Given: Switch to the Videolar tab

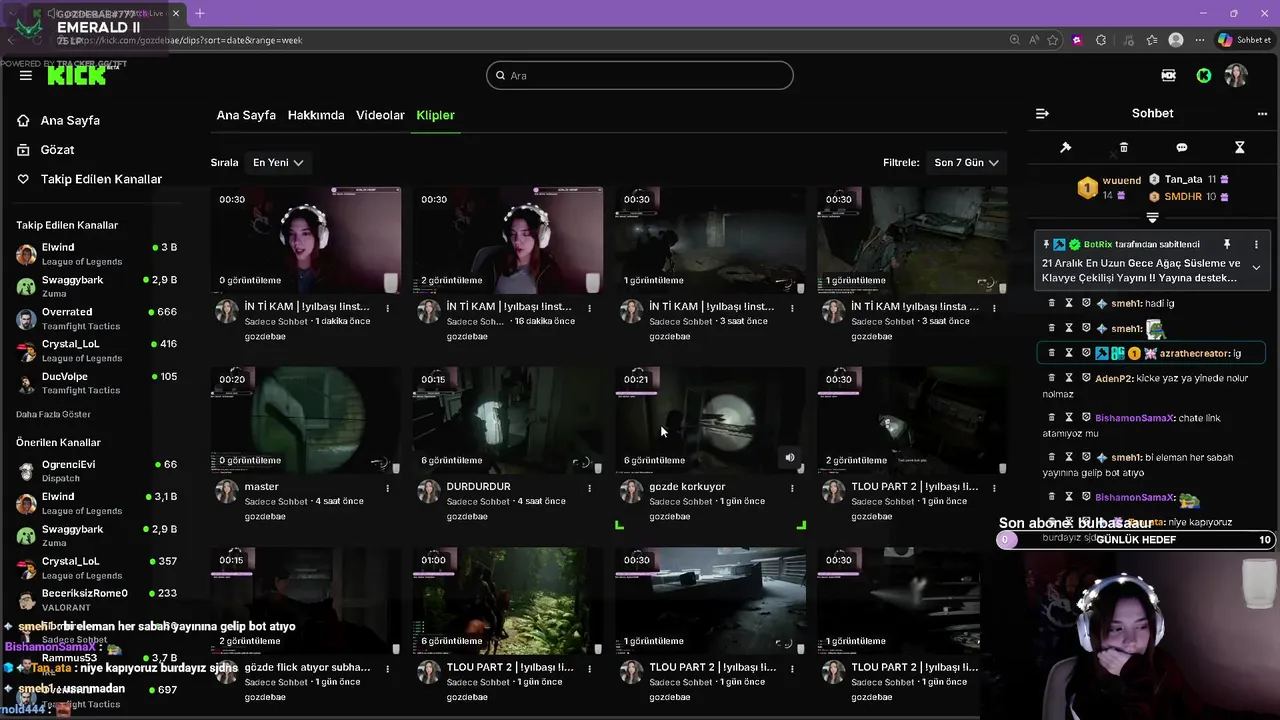Looking at the screenshot, I should tap(380, 115).
